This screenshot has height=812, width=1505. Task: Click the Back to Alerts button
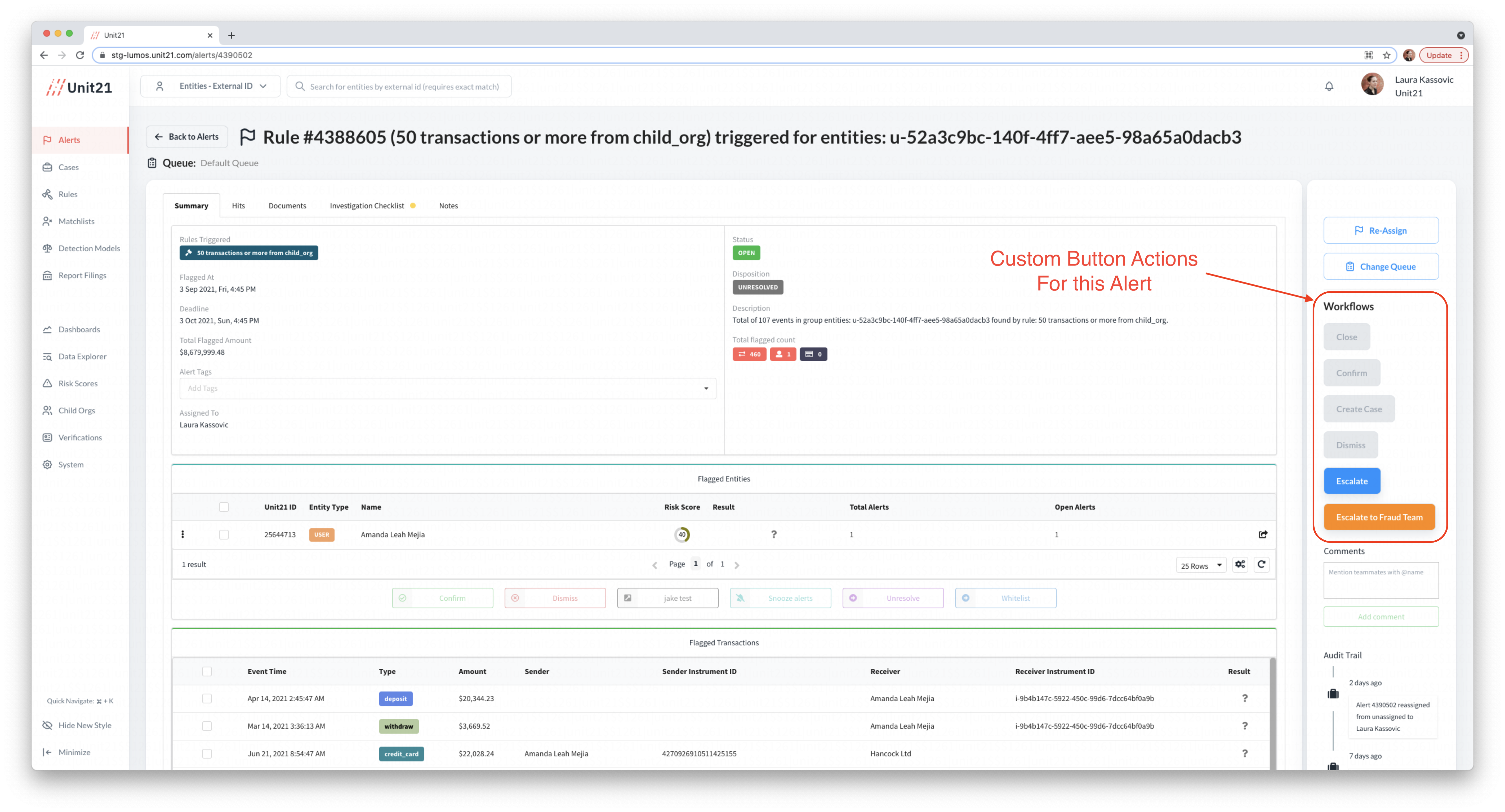pyautogui.click(x=187, y=137)
